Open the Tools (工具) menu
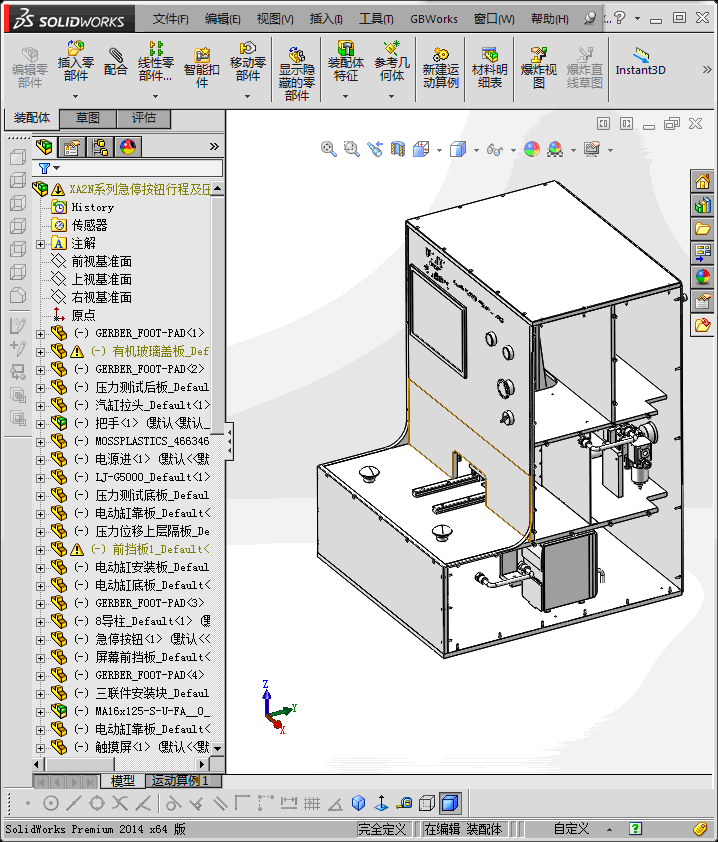The image size is (718, 842). point(376,19)
